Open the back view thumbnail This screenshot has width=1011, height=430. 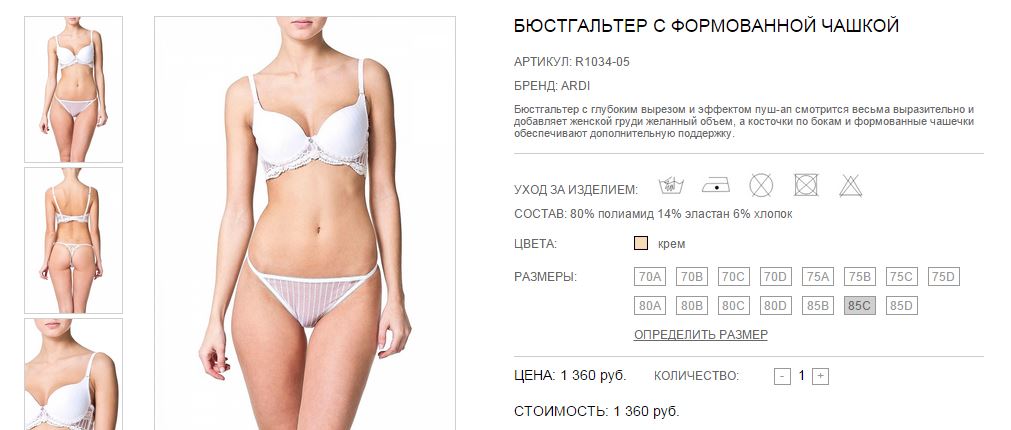pos(74,240)
